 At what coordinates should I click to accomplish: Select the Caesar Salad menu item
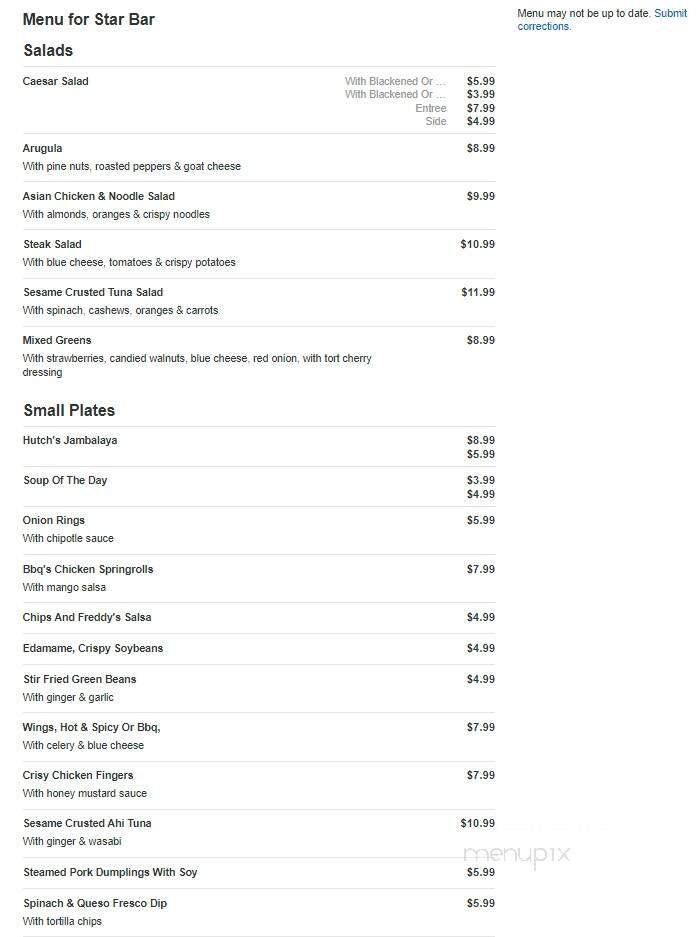pyautogui.click(x=56, y=81)
